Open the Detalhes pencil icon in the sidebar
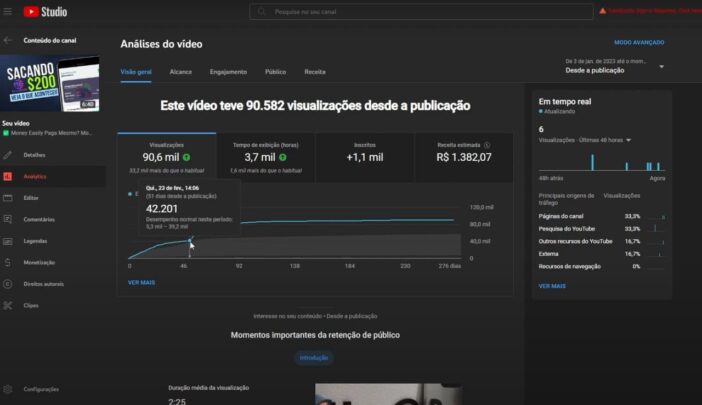The width and height of the screenshot is (702, 405). click(x=8, y=155)
